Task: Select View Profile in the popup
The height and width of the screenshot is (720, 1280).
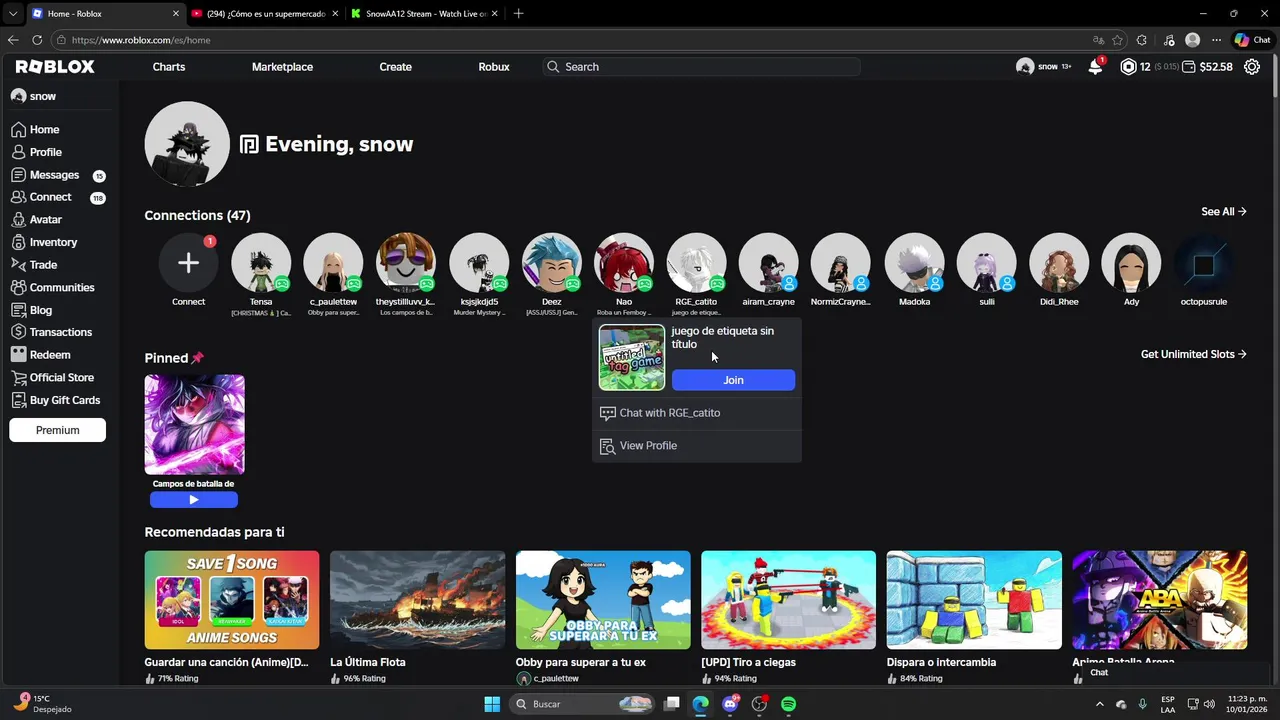Action: 697,446
